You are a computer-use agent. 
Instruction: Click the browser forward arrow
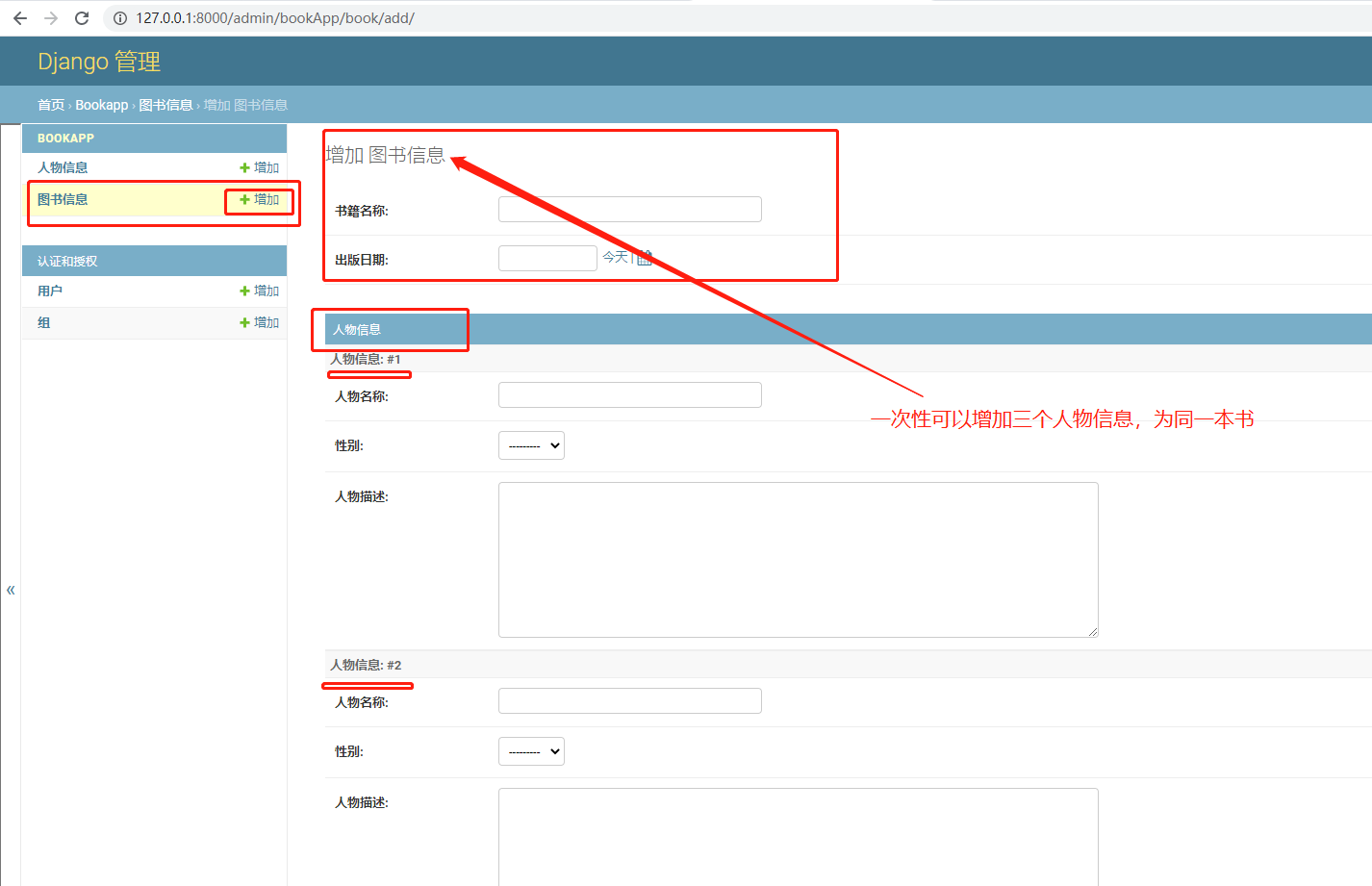pos(51,18)
